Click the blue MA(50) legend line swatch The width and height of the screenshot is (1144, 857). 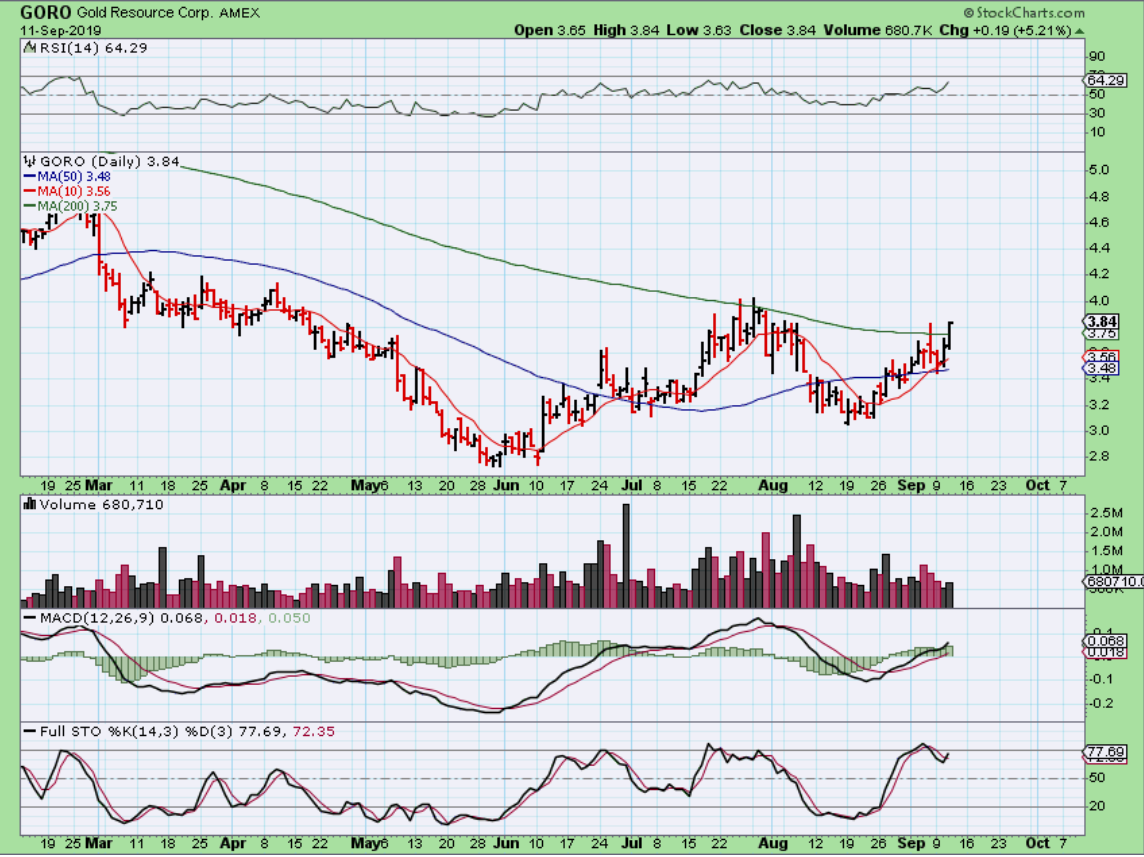click(x=29, y=177)
